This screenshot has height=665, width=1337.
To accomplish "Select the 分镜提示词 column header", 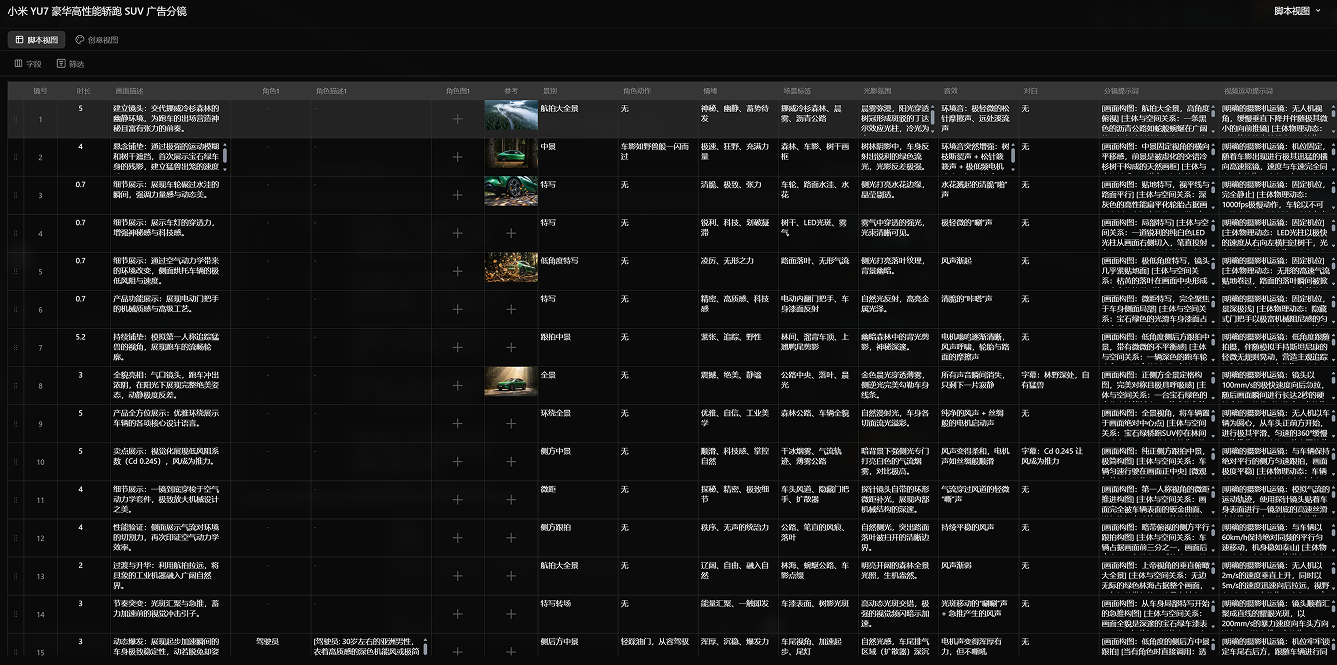I will tap(1158, 91).
